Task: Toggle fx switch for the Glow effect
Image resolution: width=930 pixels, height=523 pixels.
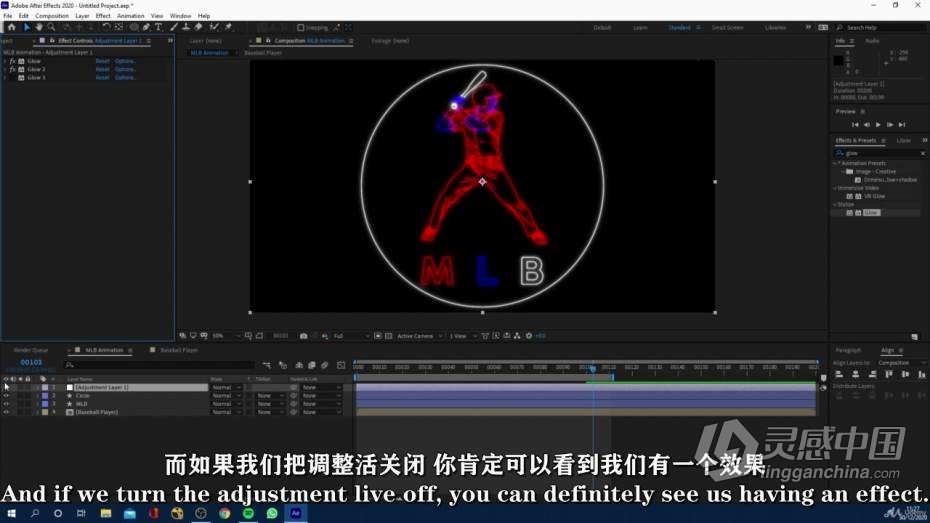Action: tap(12, 61)
